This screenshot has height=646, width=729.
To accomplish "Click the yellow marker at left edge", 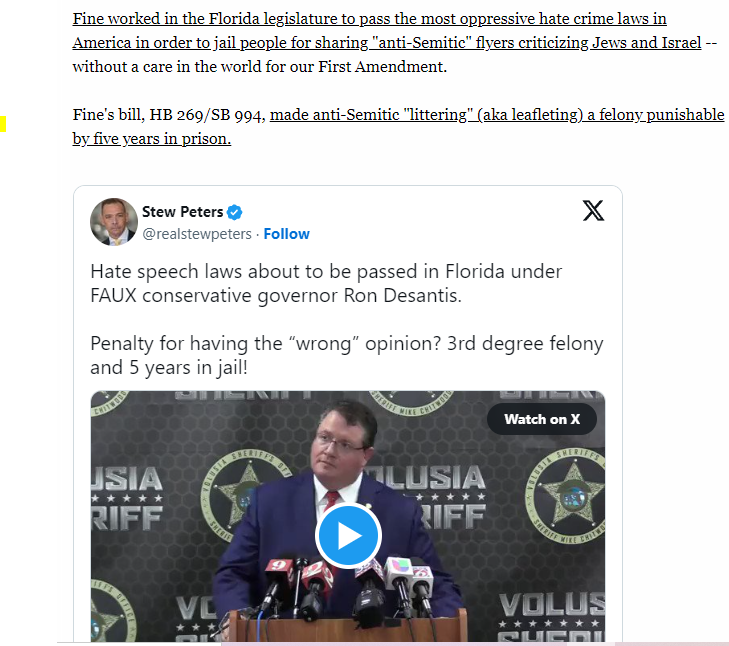I will tap(3, 124).
